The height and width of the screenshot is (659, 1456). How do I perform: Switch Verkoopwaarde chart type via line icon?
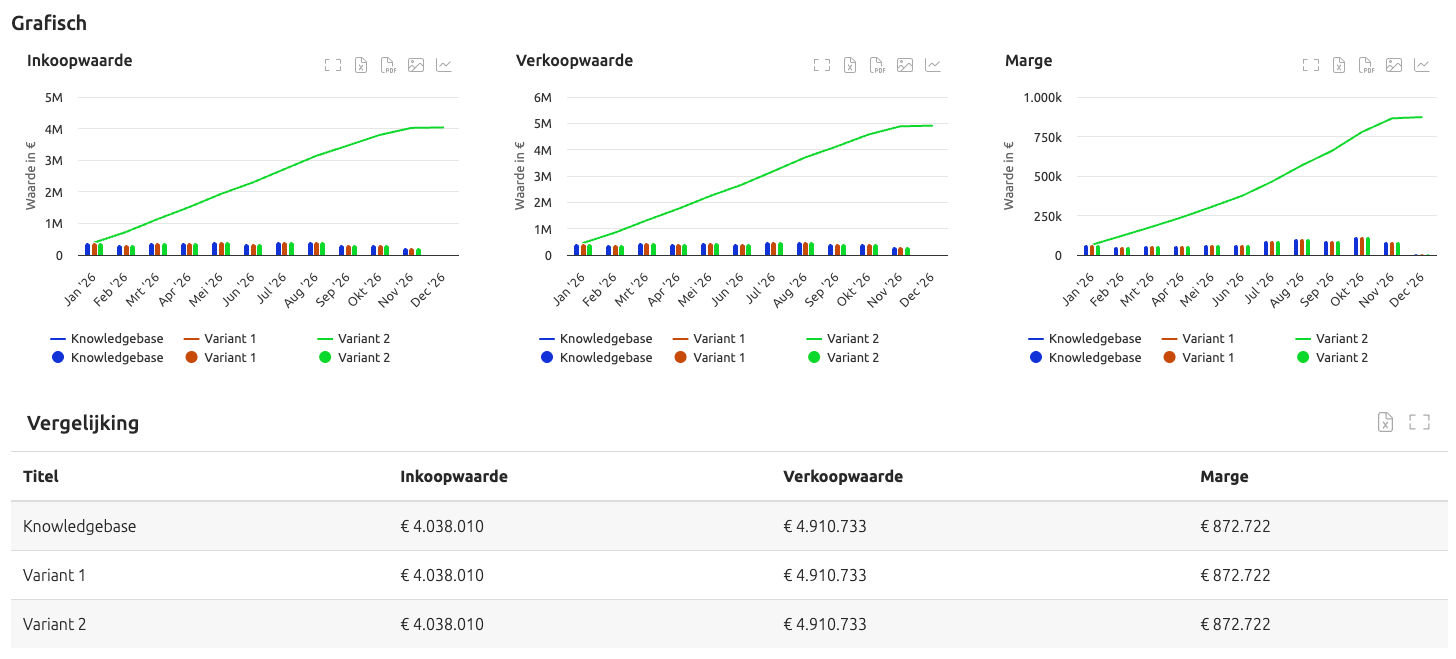click(x=933, y=65)
